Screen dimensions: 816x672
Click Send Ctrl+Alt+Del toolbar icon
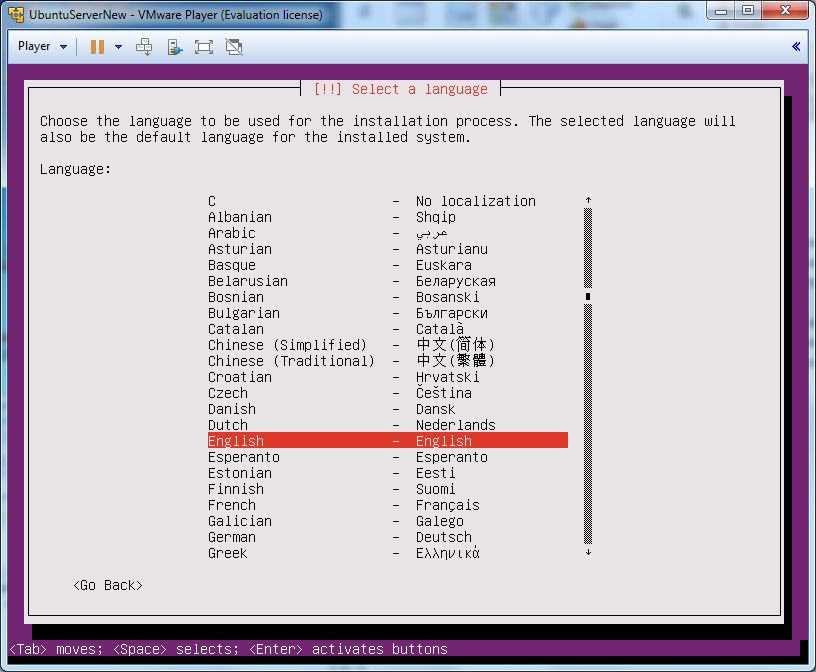144,47
